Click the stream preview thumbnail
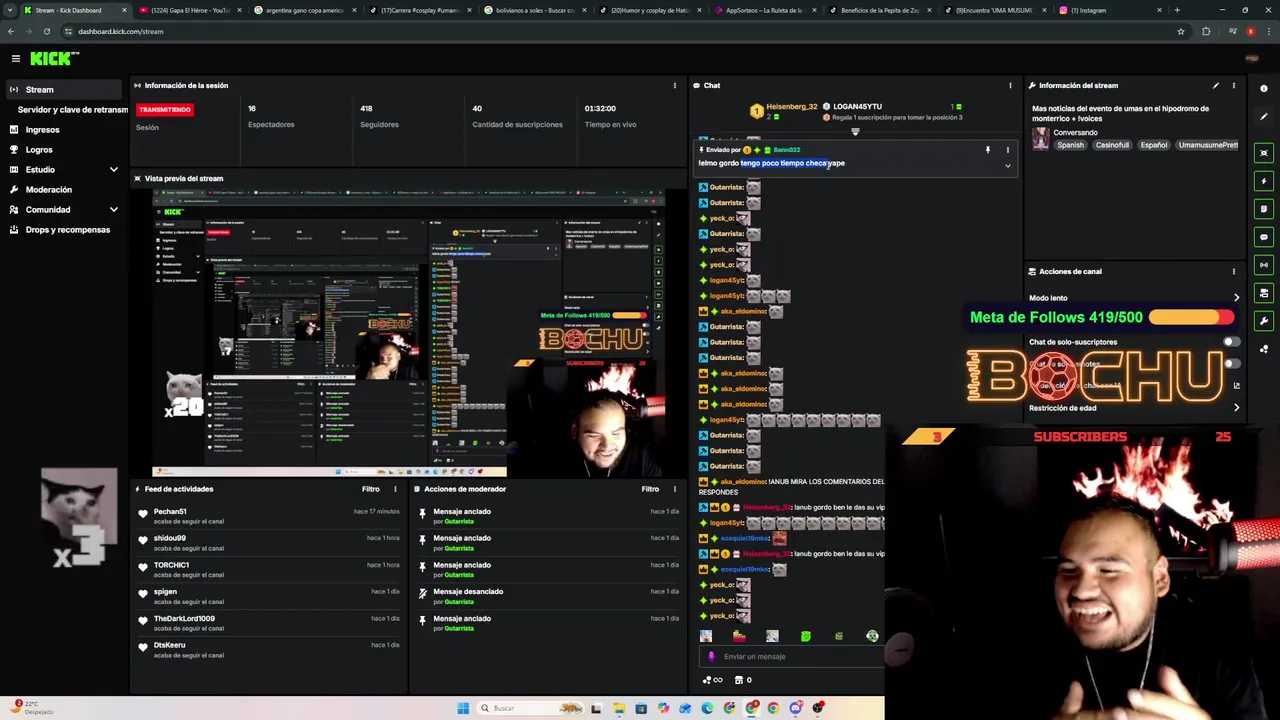Viewport: 1280px width, 720px height. tap(408, 333)
